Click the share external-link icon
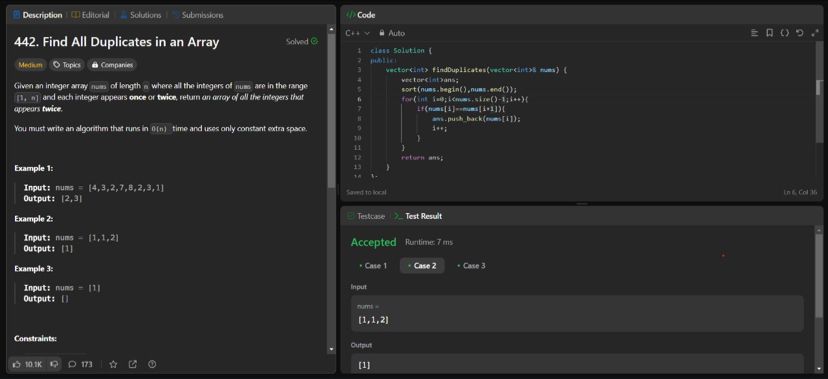Image resolution: width=828 pixels, height=379 pixels. point(133,364)
